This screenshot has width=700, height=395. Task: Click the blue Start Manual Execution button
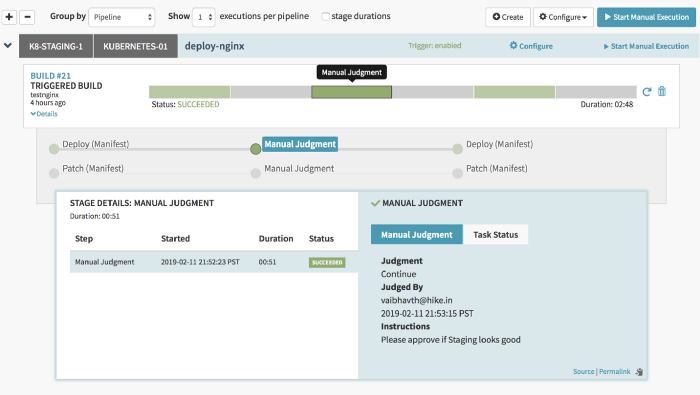(x=646, y=17)
